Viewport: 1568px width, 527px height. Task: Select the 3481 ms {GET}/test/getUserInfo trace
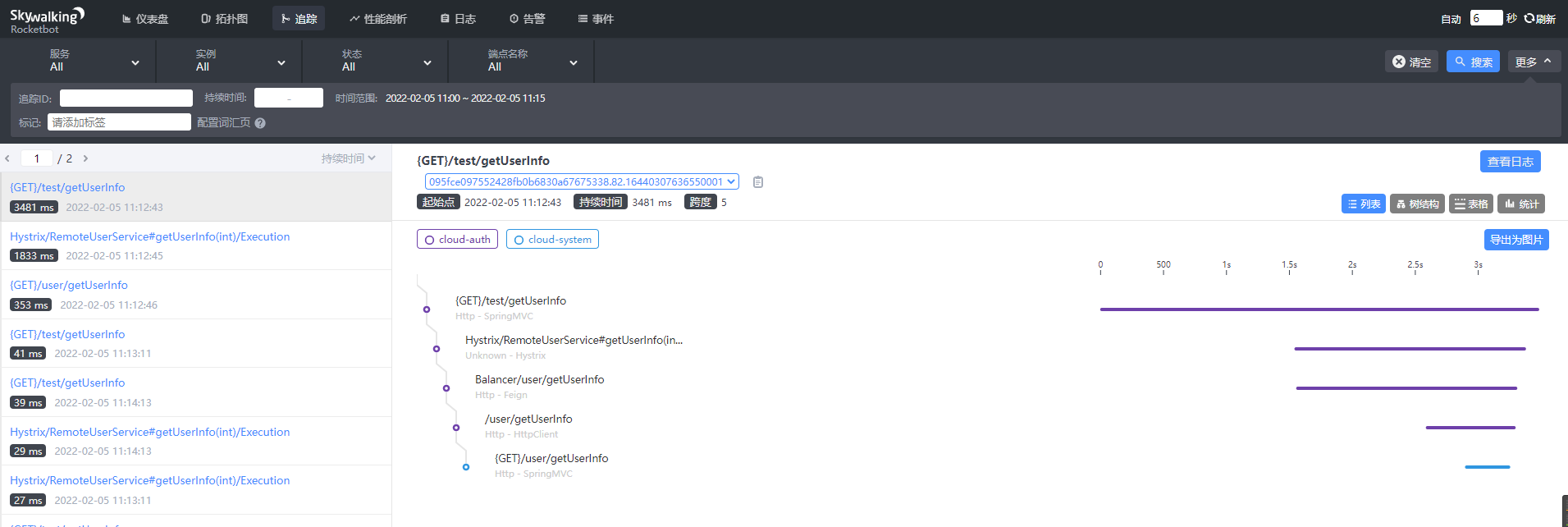[x=195, y=197]
